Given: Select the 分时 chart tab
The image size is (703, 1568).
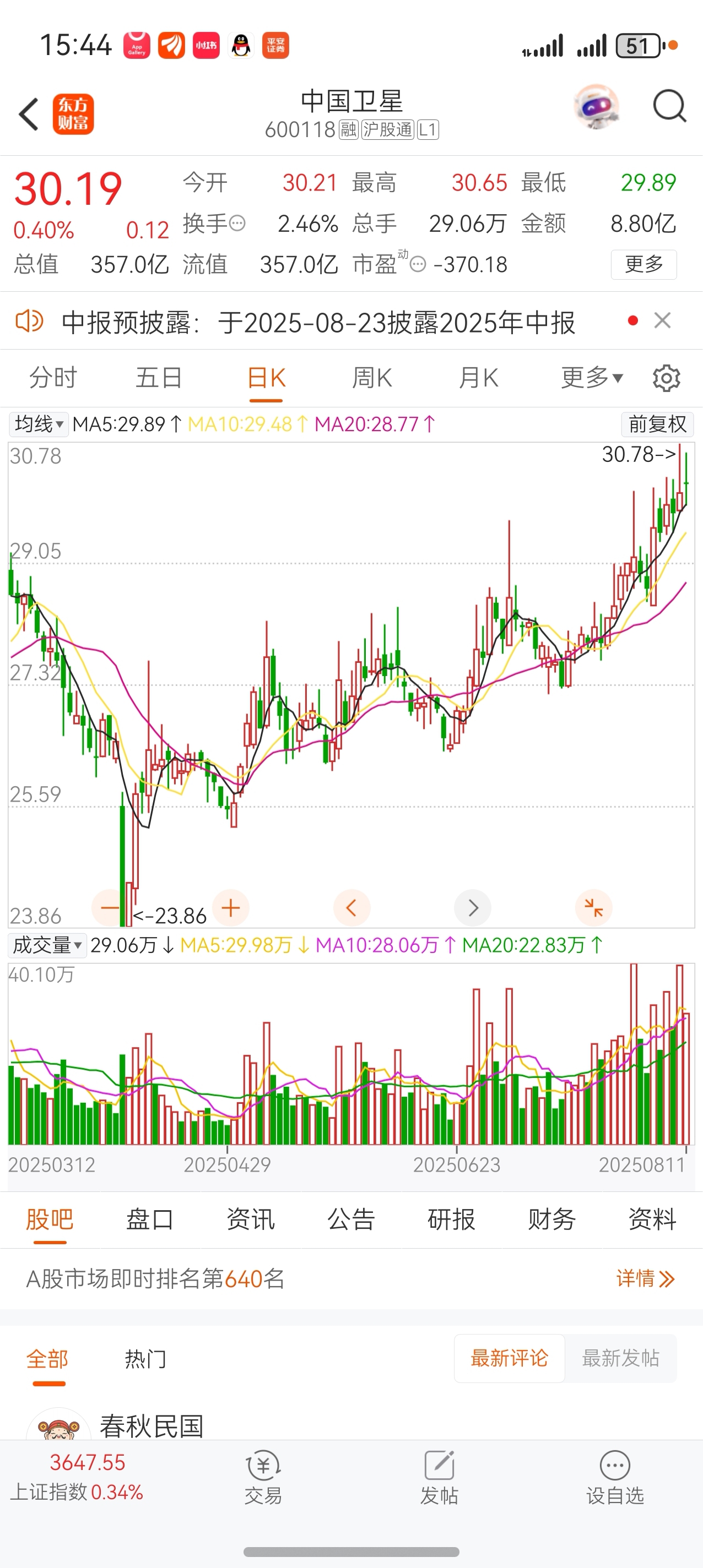Looking at the screenshot, I should (53, 378).
